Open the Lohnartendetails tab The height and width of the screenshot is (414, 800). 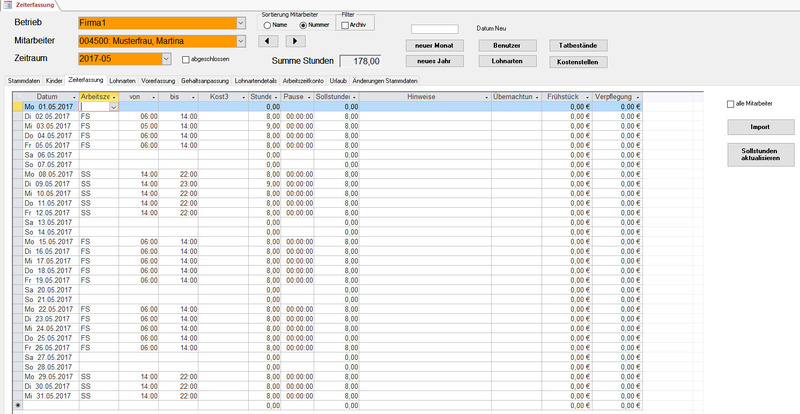pyautogui.click(x=256, y=81)
